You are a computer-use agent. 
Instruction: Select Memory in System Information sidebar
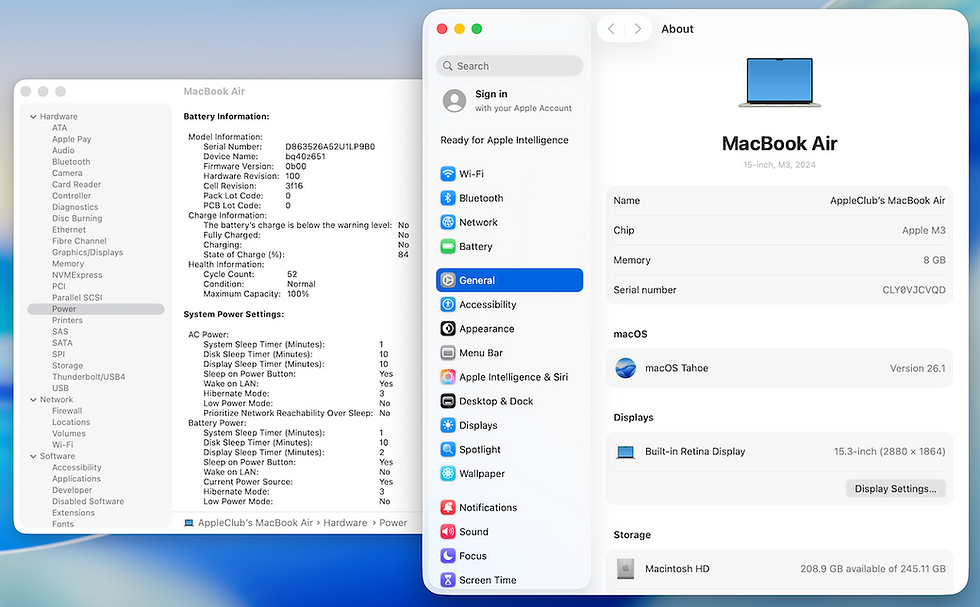click(68, 264)
